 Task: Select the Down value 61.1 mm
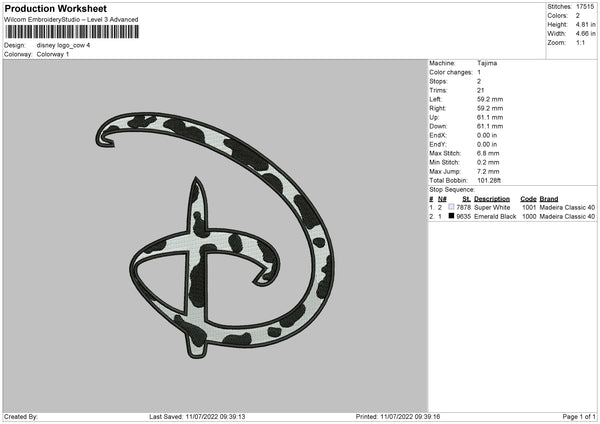[490, 126]
